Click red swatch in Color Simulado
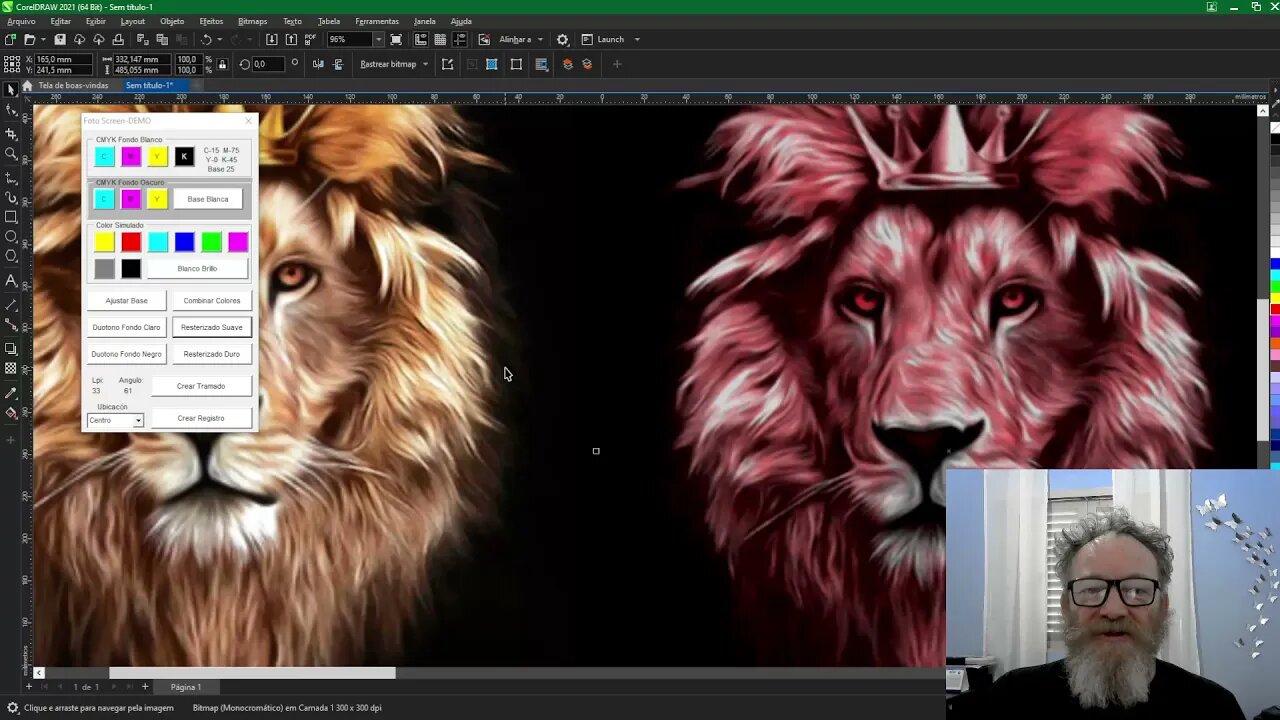 [131, 242]
